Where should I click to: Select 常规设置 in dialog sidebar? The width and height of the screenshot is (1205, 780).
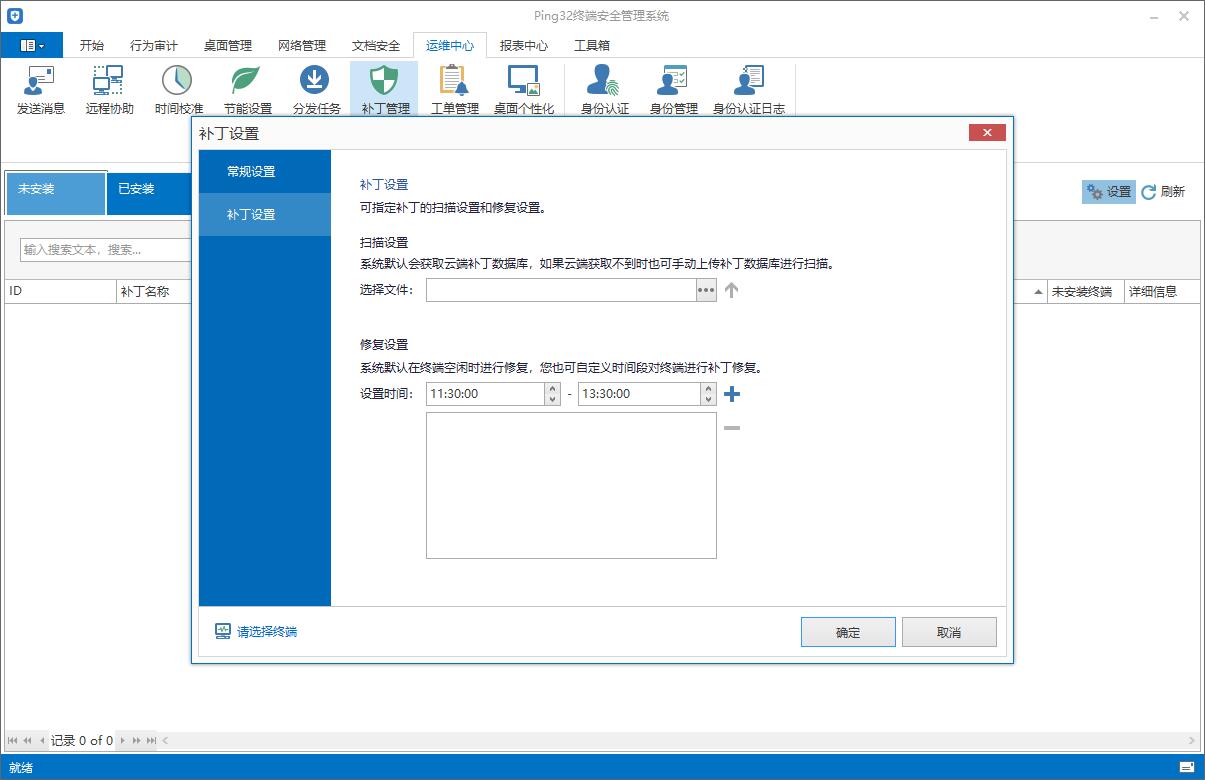point(265,172)
